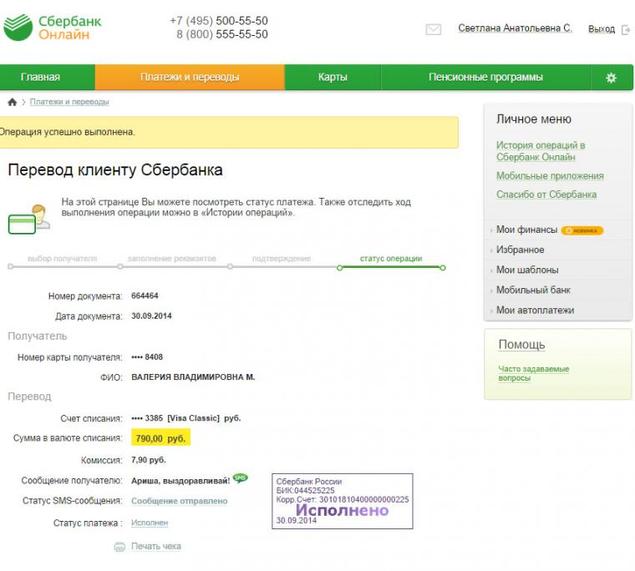Click the green SMS bubble icon

[240, 478]
